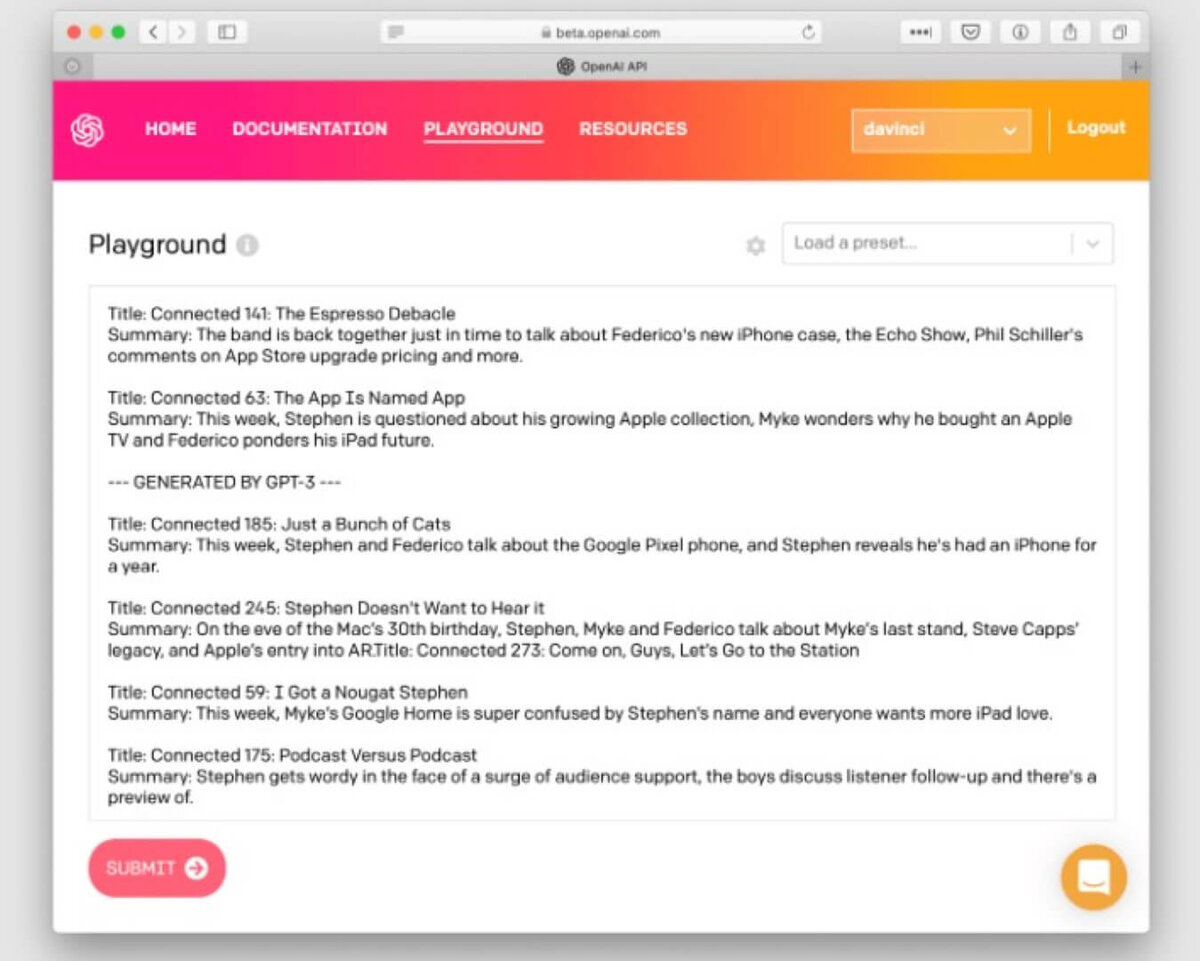
Task: Click text 'Connected 245: Stephen Doesn't Want to Hear it'
Action: [x=348, y=608]
